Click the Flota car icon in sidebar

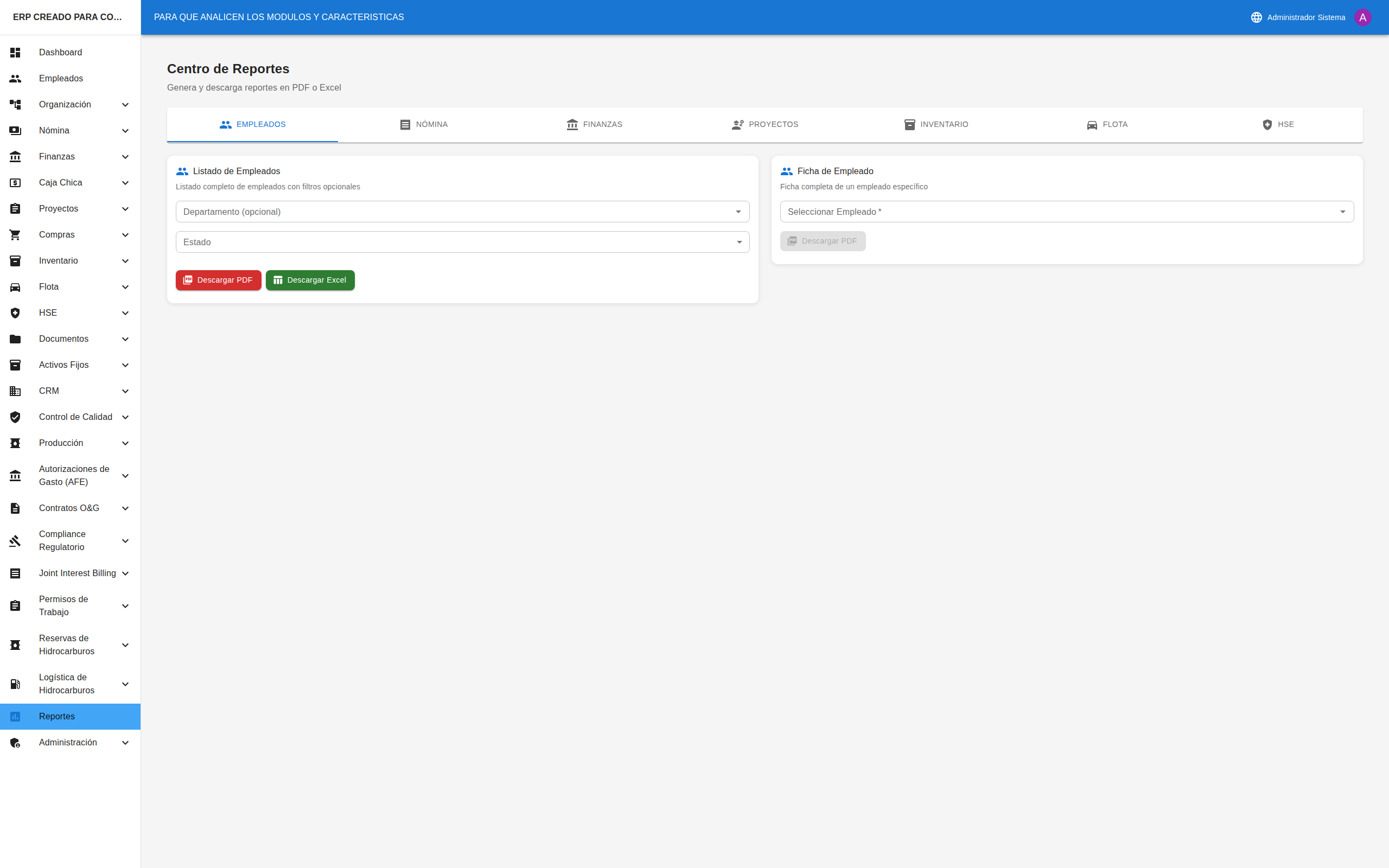pos(16,287)
